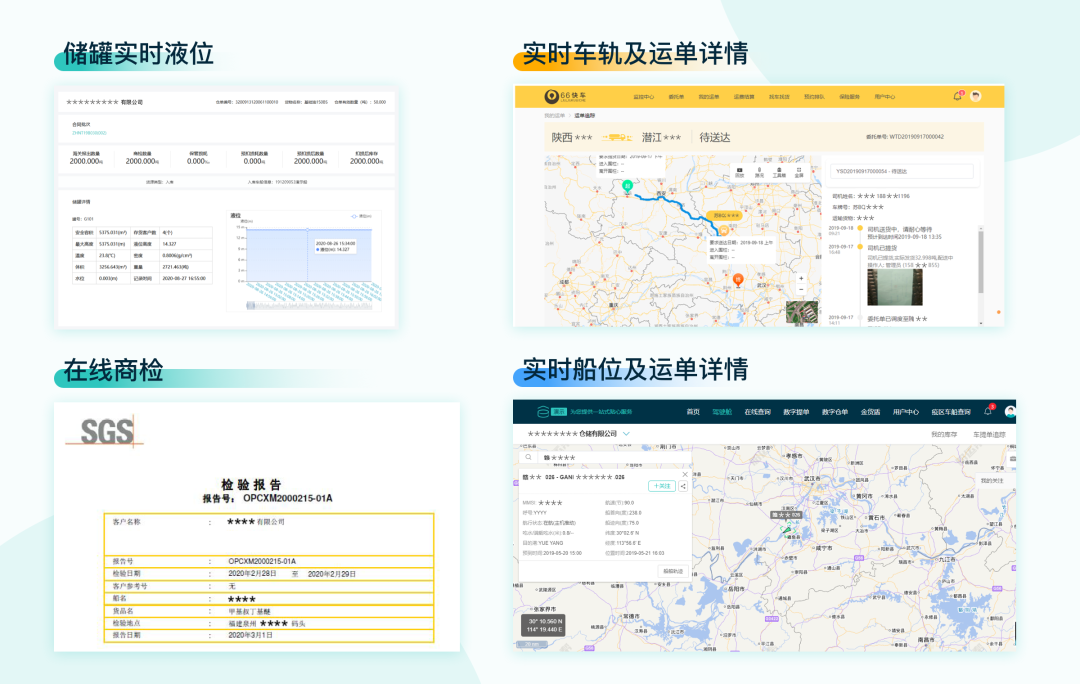
Task: Select 数字提单 in the dark navigation bar
Action: (x=796, y=412)
